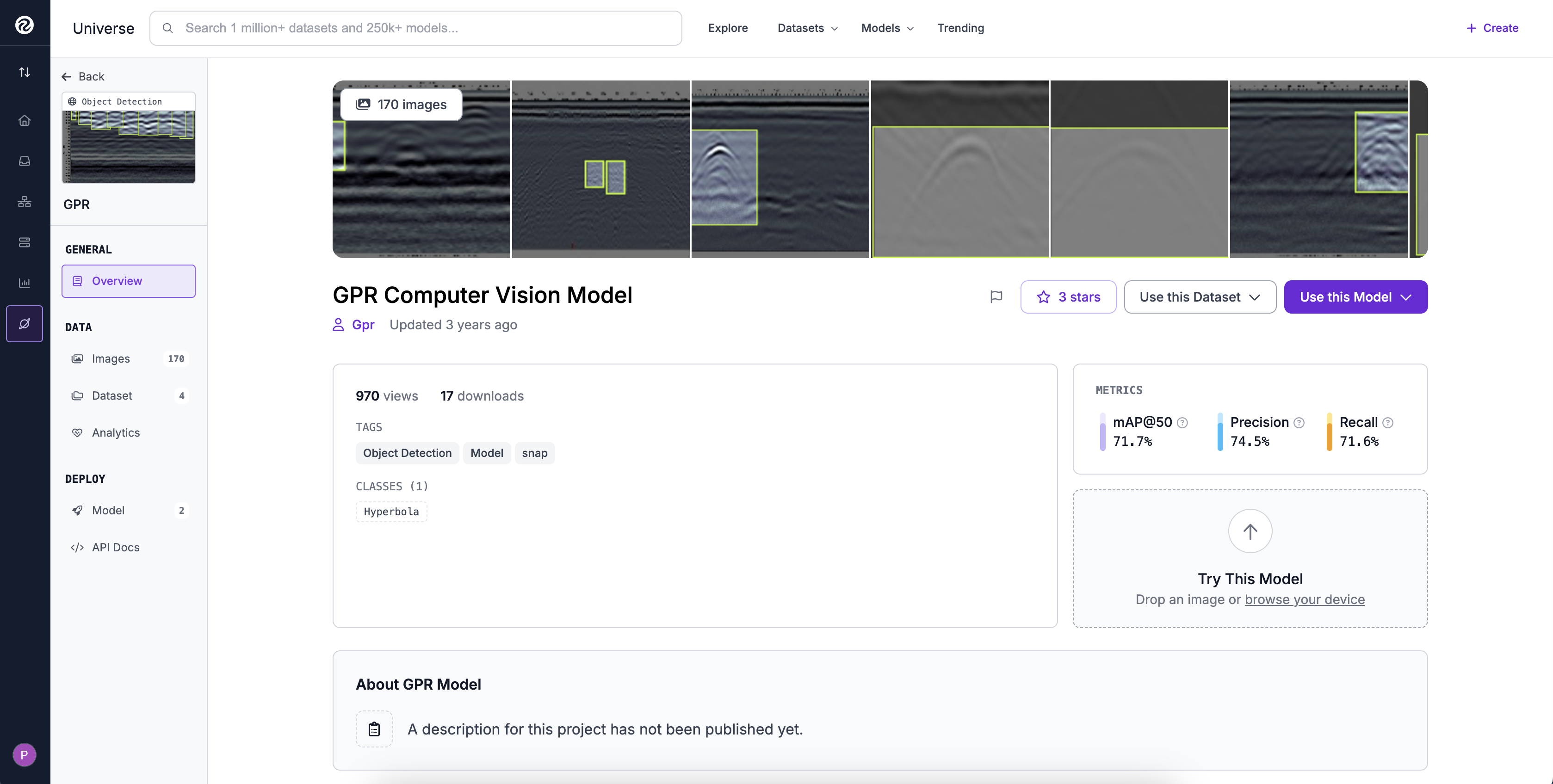Screen dimensions: 1553x784
Task: Open the deployments server icon in left rail
Action: pyautogui.click(x=24, y=242)
